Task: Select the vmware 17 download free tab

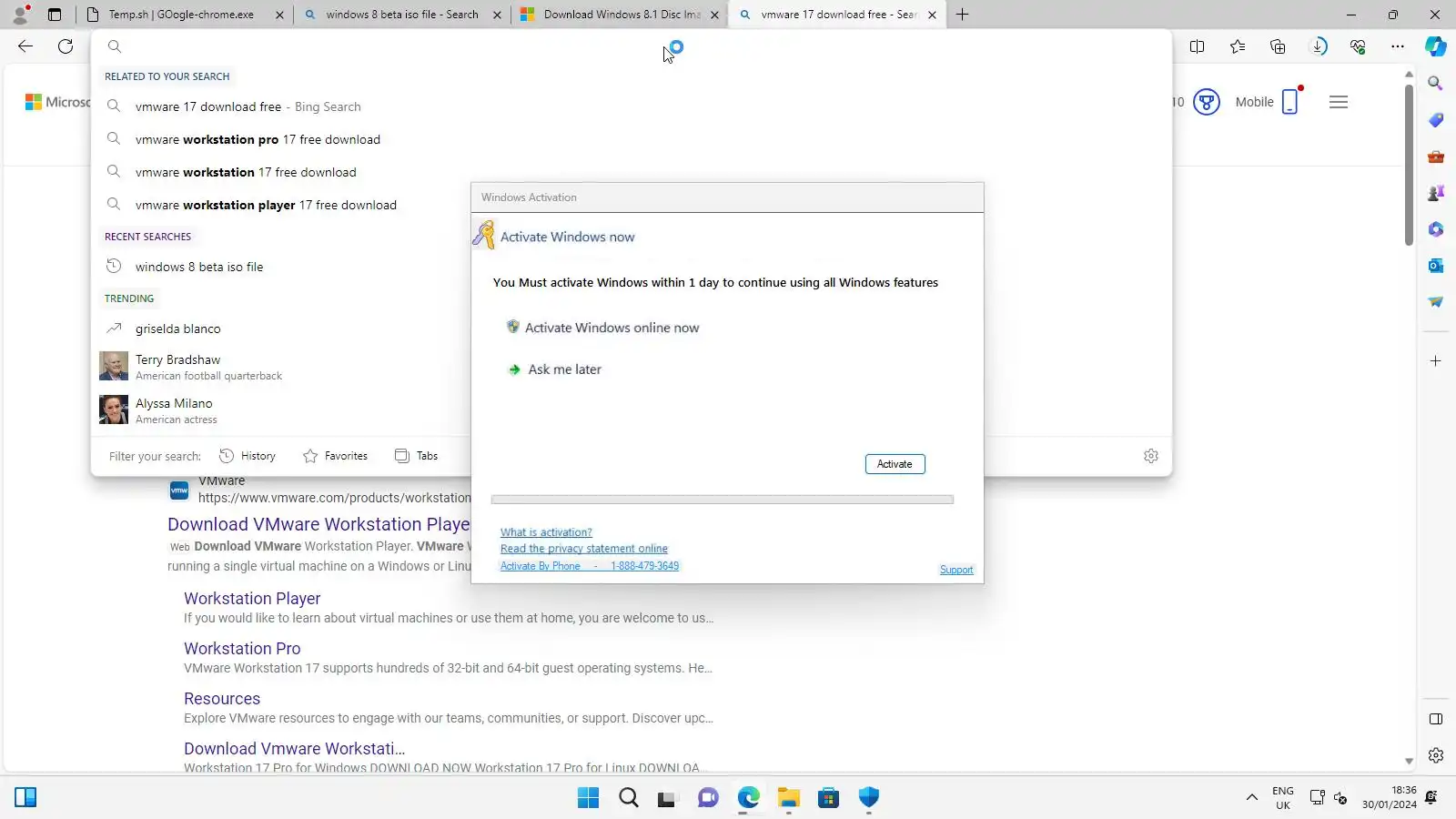Action: pos(837,15)
